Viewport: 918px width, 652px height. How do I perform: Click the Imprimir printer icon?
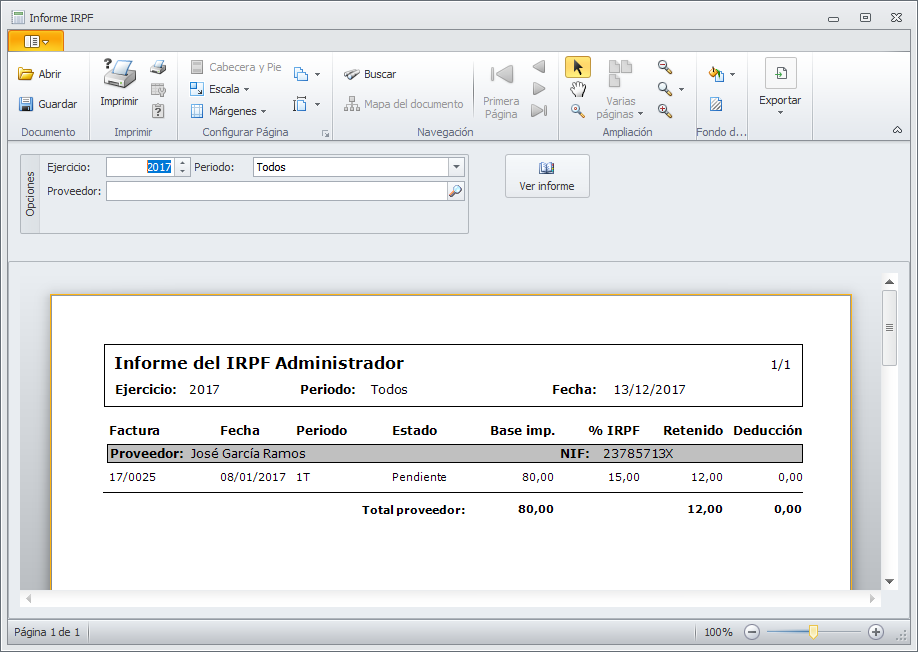point(119,75)
